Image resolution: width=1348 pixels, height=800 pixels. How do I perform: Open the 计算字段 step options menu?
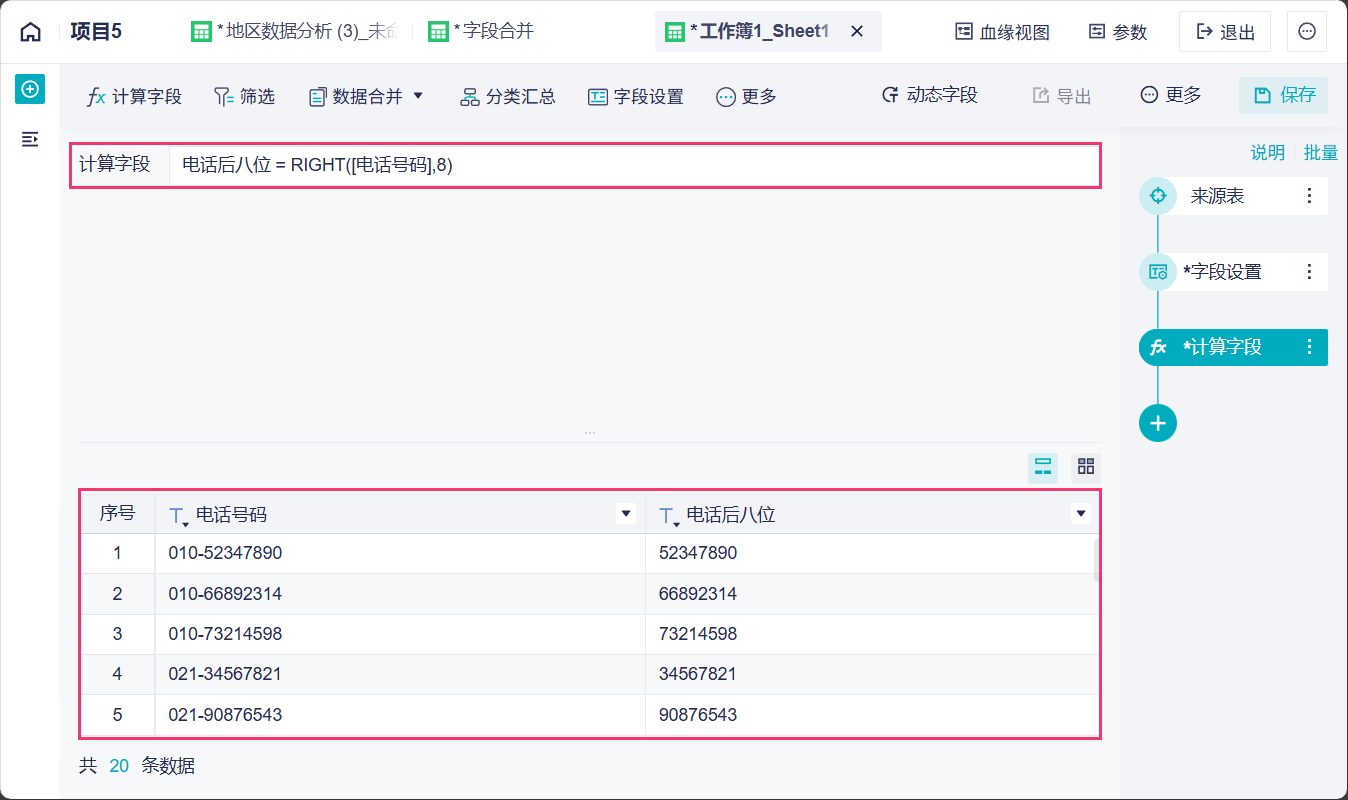[x=1310, y=347]
